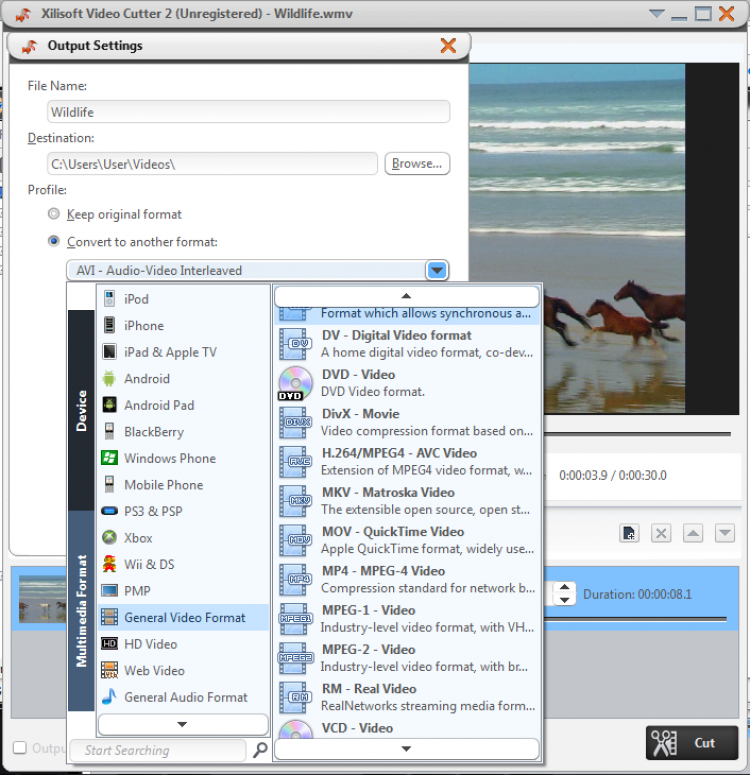Select the Wildlife clip thumbnail

(43, 599)
